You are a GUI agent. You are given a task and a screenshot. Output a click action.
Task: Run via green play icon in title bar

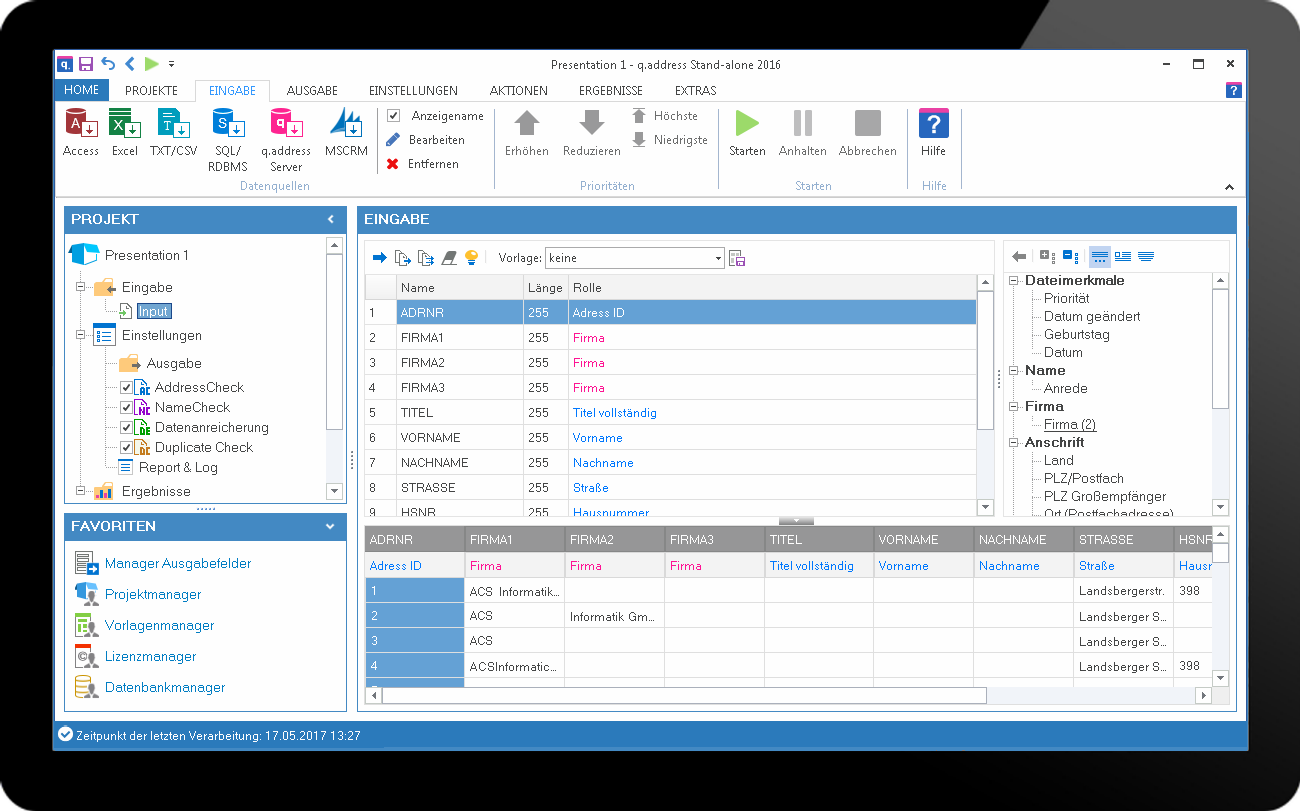151,64
